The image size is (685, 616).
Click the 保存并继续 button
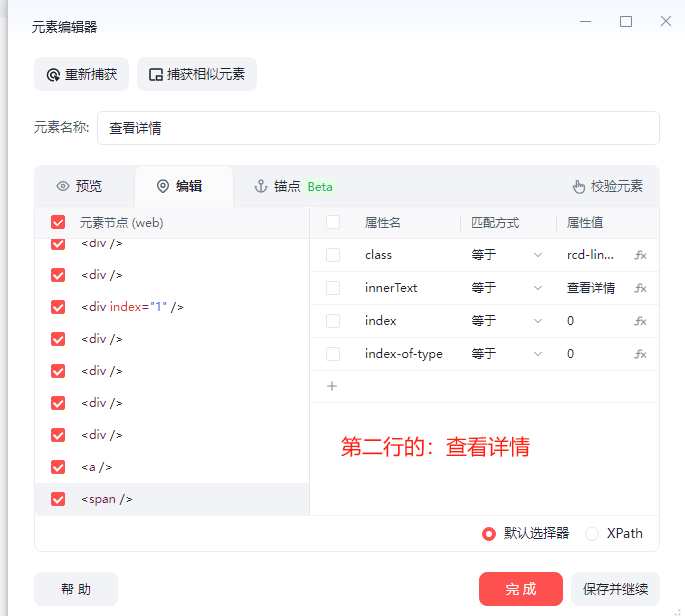615,589
